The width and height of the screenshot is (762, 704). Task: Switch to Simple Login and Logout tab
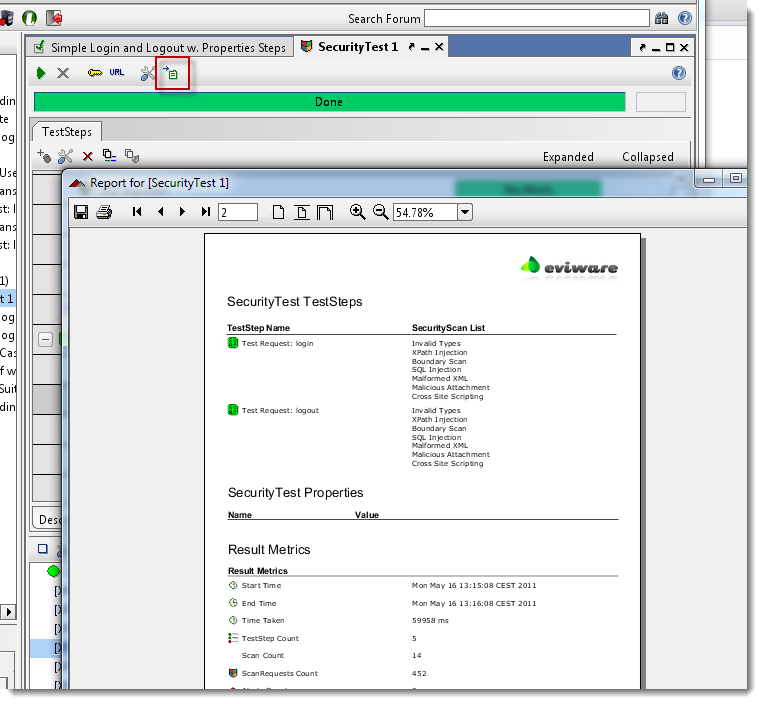click(x=161, y=48)
